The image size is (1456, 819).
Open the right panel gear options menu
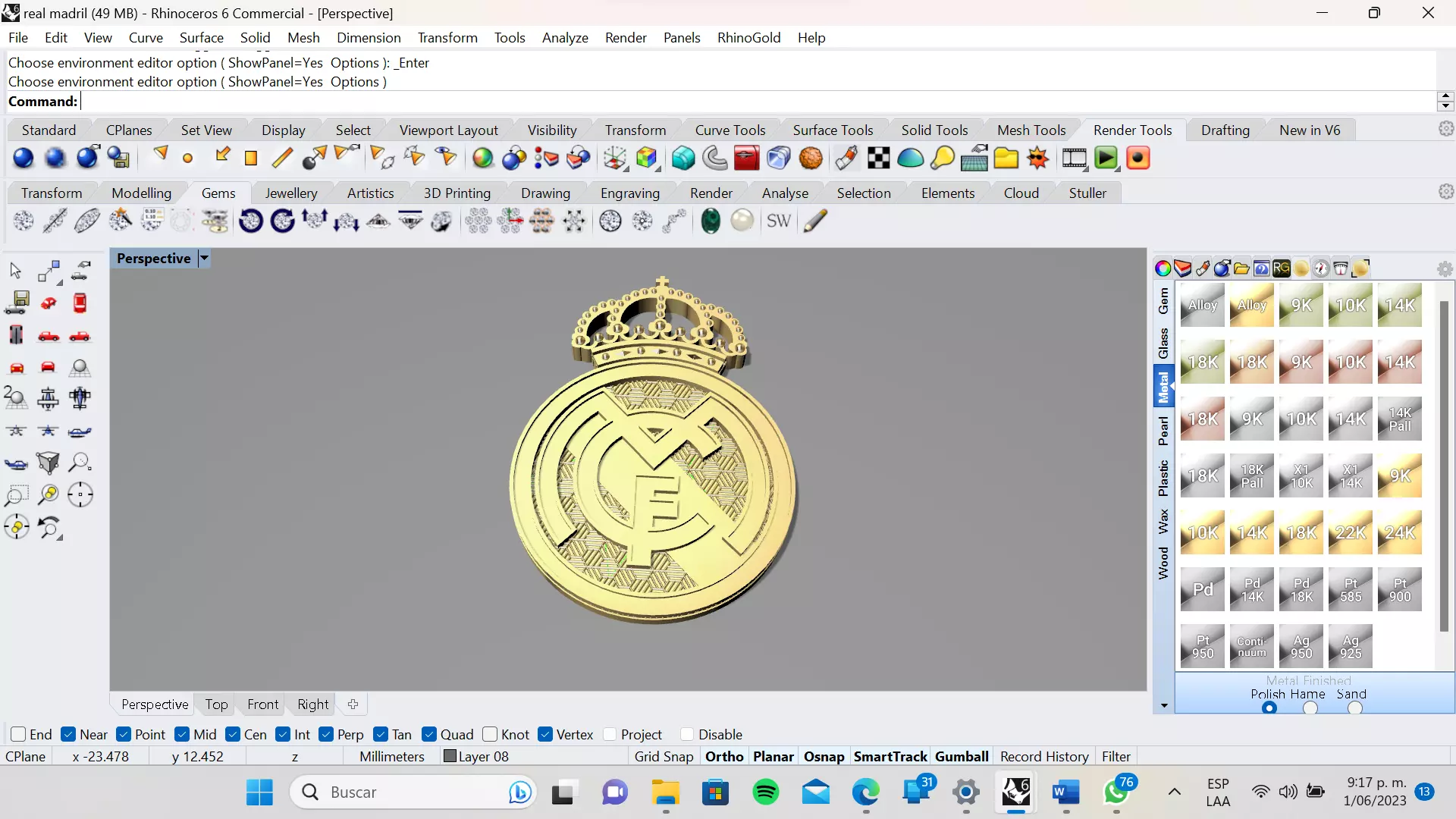(1445, 268)
